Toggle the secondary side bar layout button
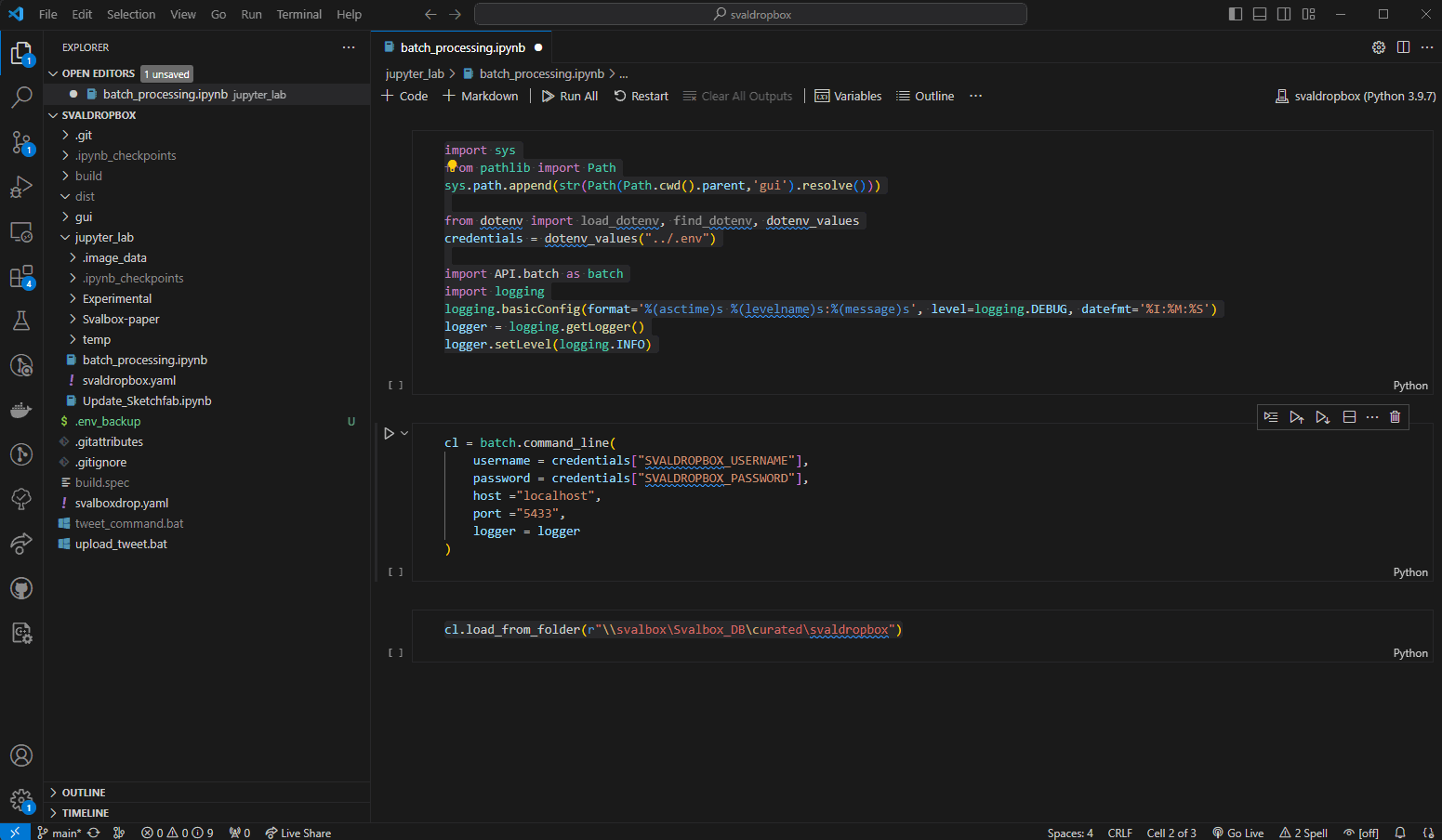This screenshot has height=840, width=1442. pos(1284,14)
